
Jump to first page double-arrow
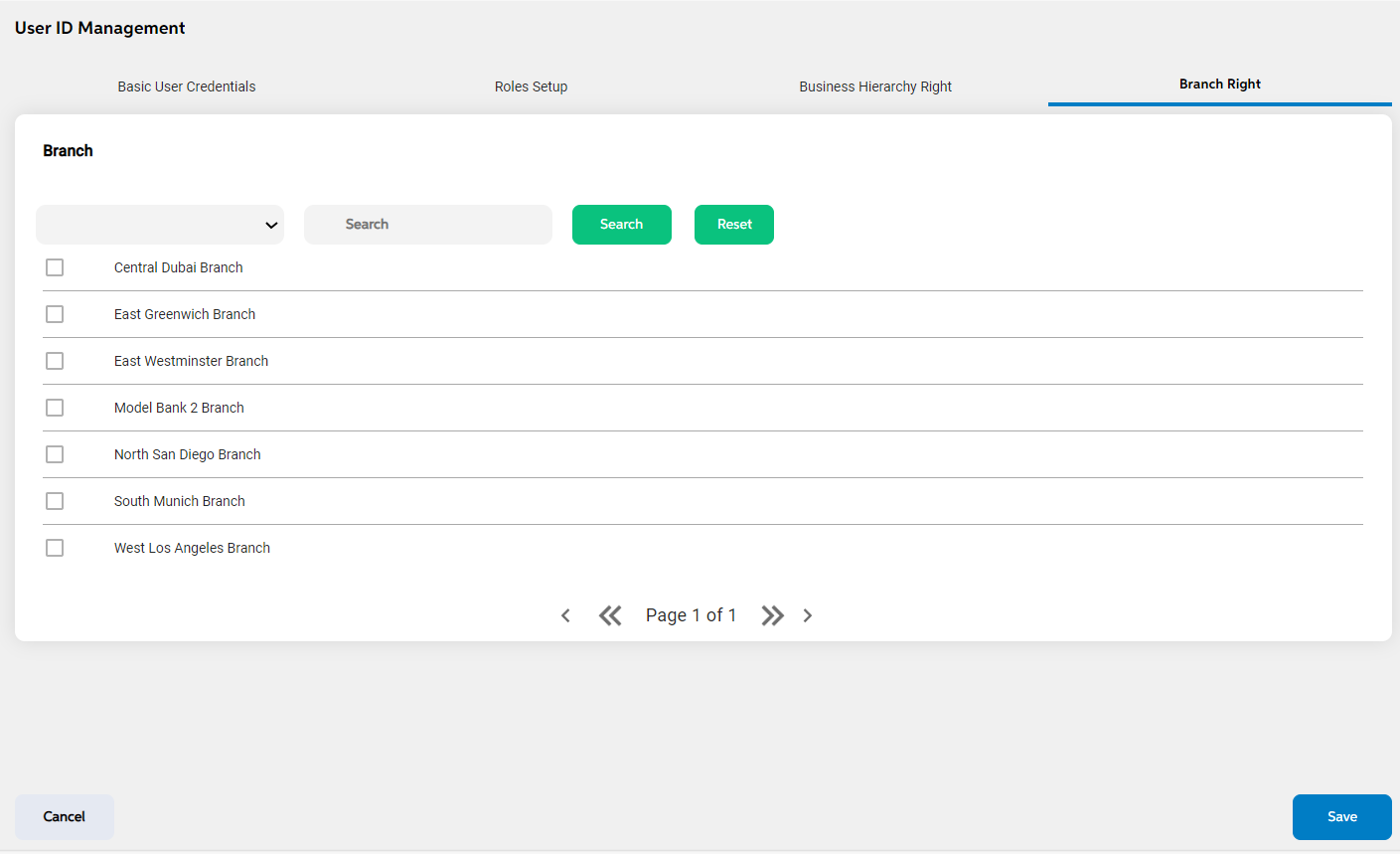pos(610,615)
